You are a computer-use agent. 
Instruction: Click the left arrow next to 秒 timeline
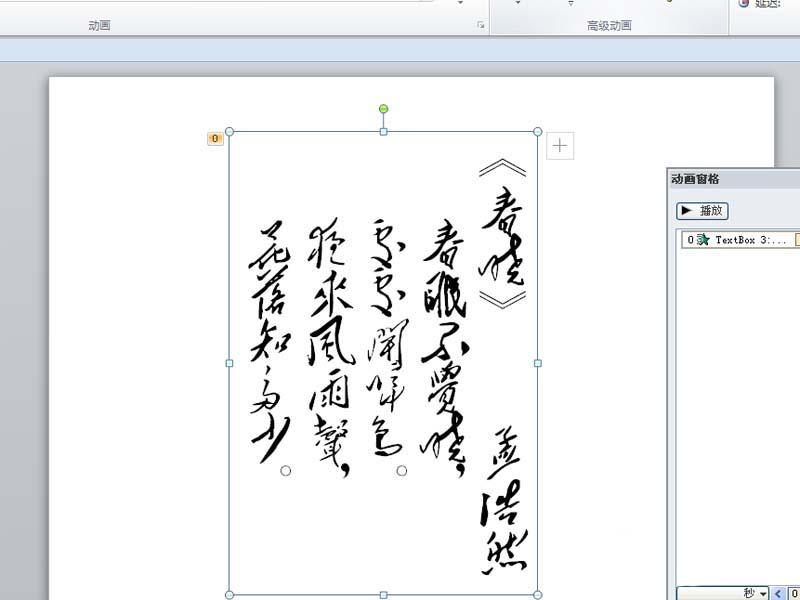point(778,594)
